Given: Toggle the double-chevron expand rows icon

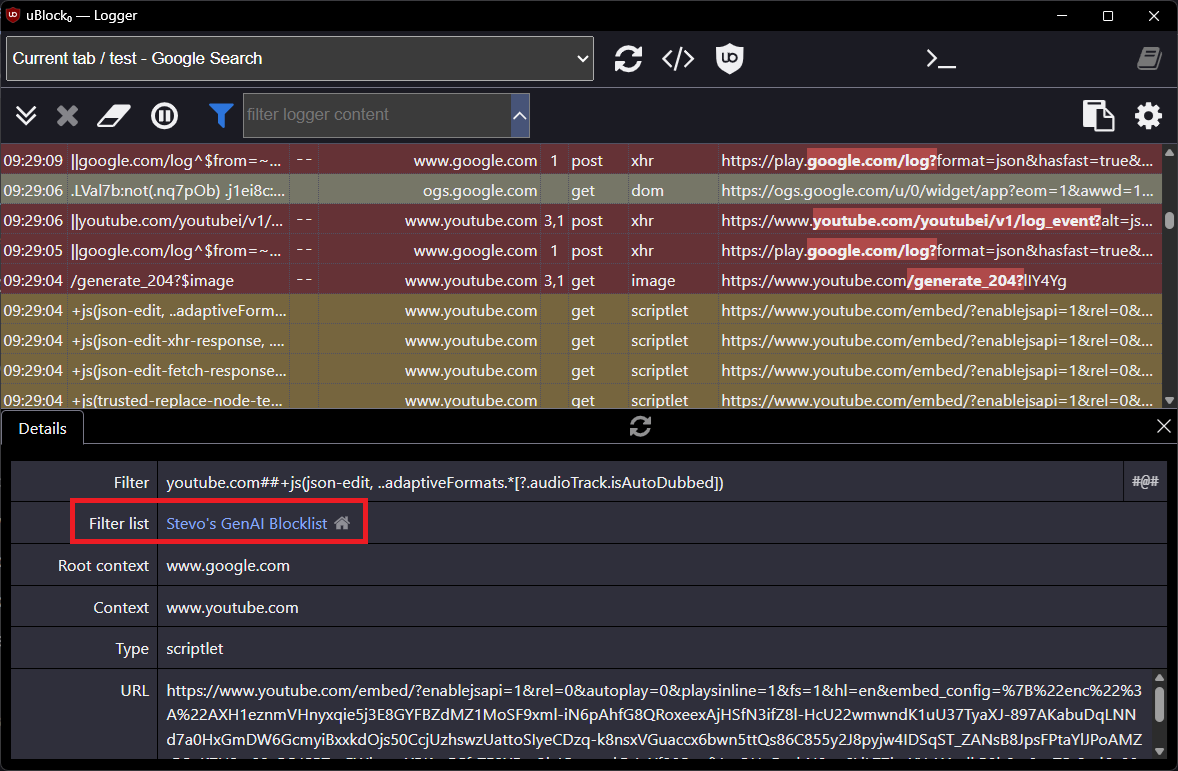Looking at the screenshot, I should (26, 116).
